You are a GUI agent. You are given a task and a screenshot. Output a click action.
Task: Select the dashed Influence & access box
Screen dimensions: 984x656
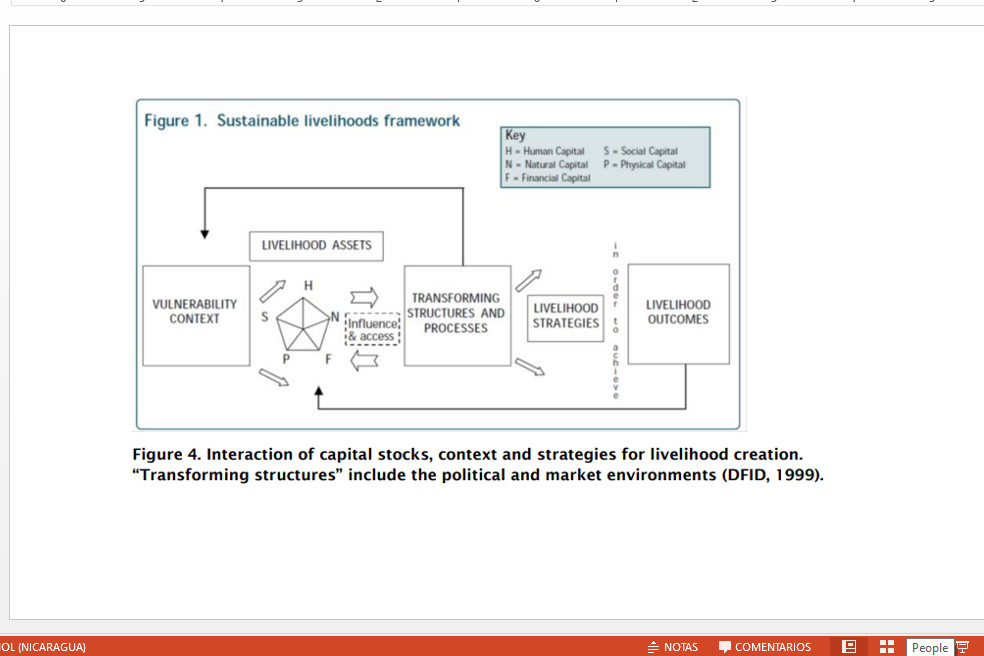(373, 330)
